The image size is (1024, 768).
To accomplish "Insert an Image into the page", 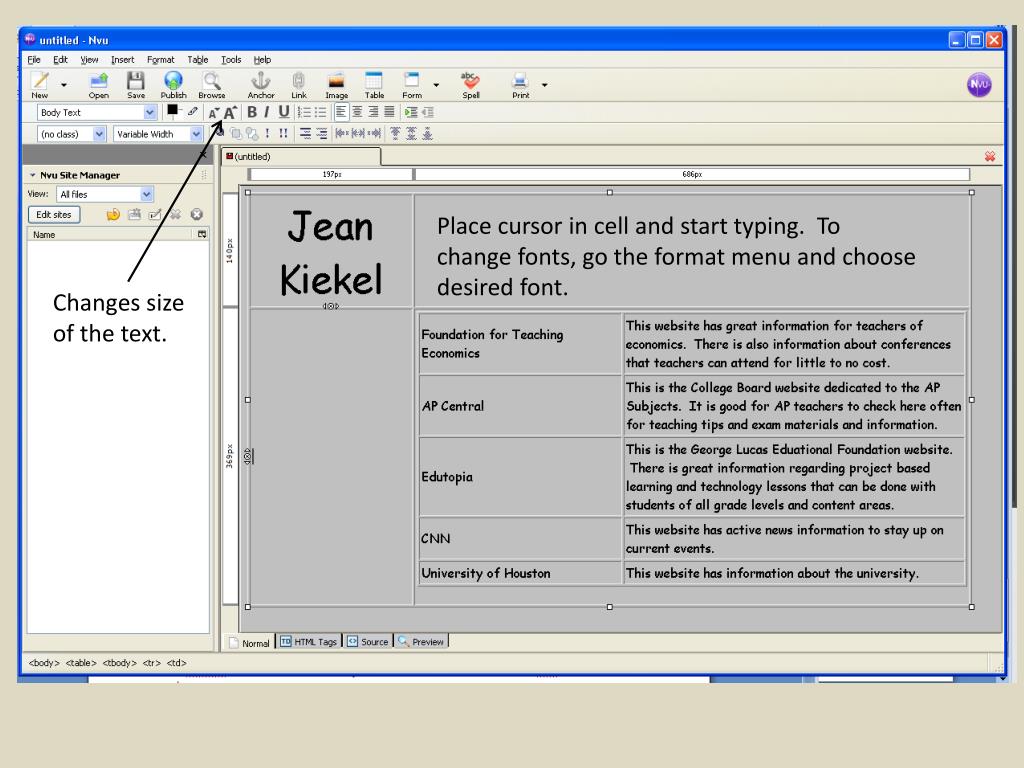I will [336, 85].
